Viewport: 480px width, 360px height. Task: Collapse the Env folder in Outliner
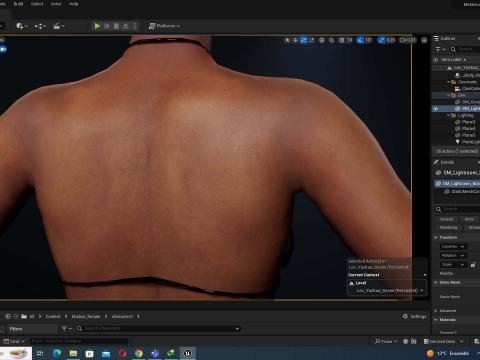click(448, 95)
